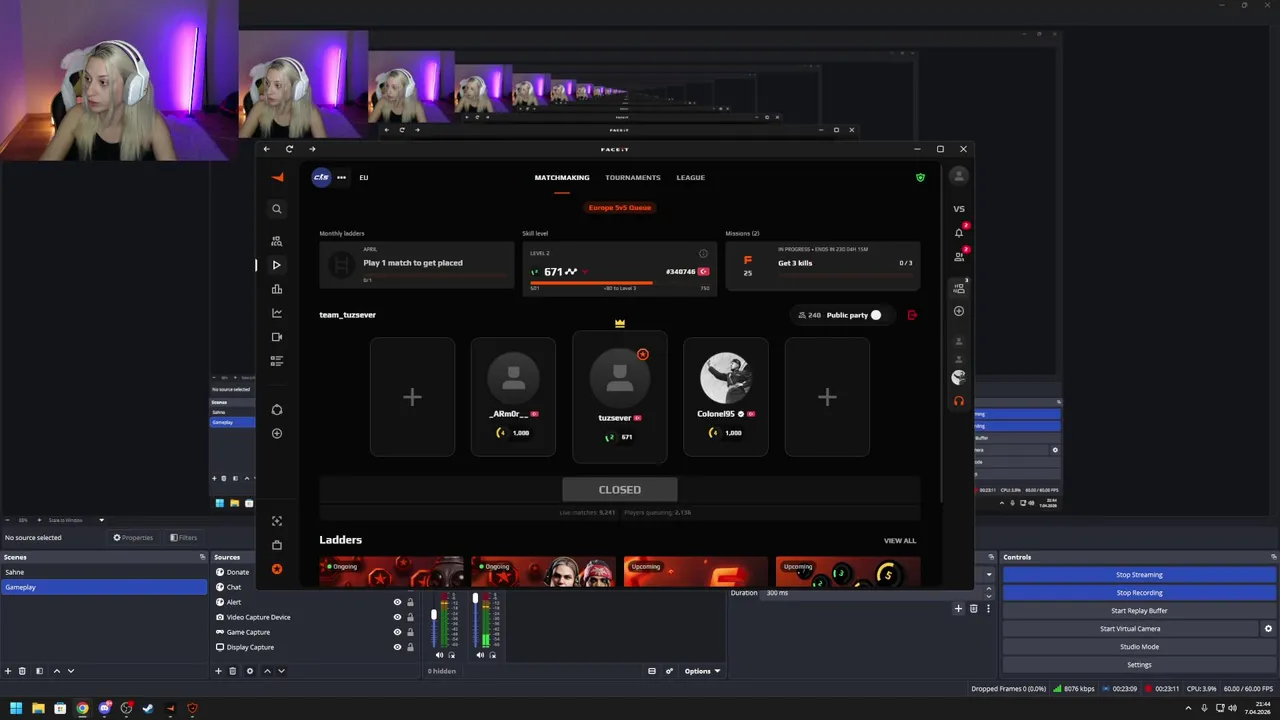Move selected scene up
Viewport: 1280px width, 720px height.
click(x=57, y=671)
